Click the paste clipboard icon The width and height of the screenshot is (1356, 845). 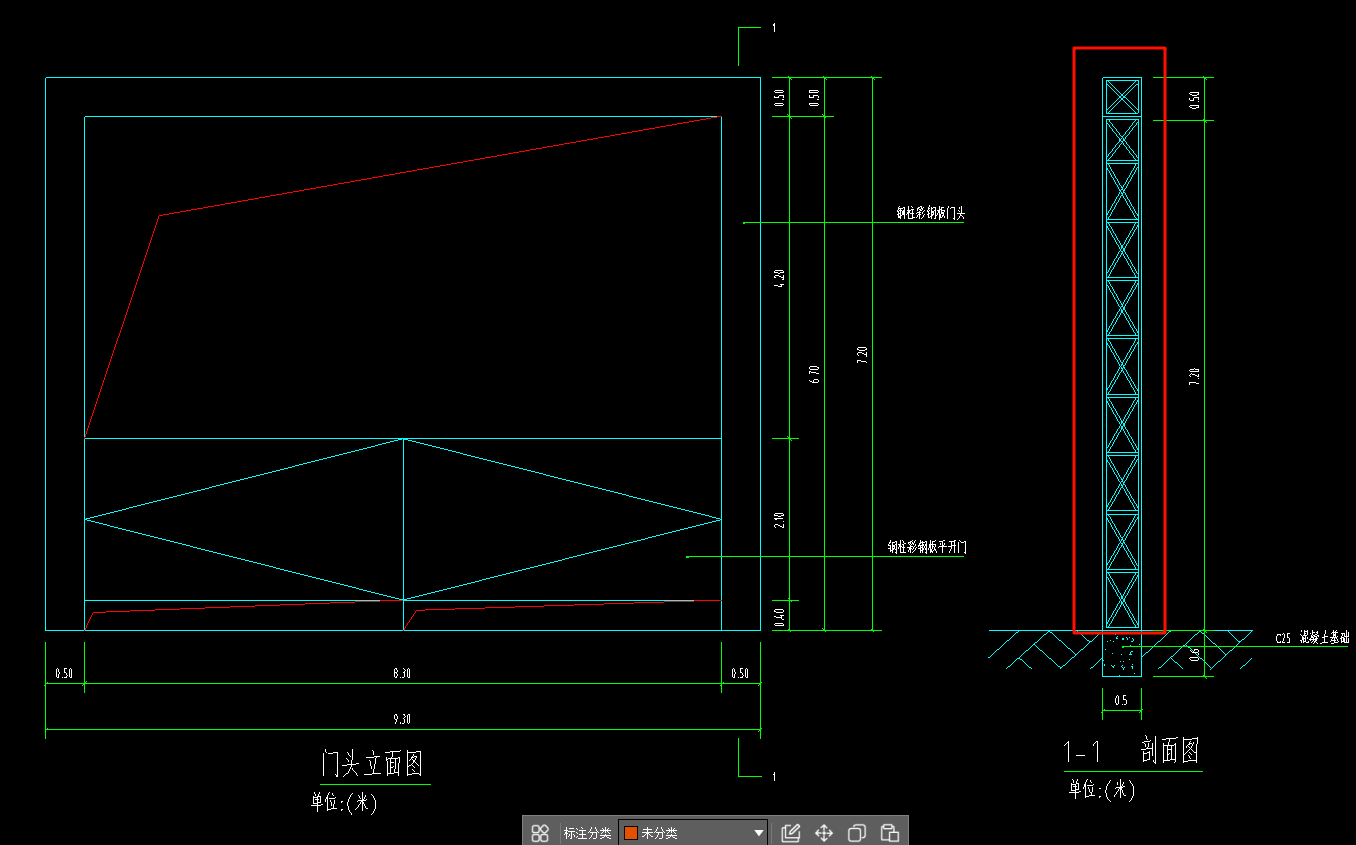pos(890,832)
